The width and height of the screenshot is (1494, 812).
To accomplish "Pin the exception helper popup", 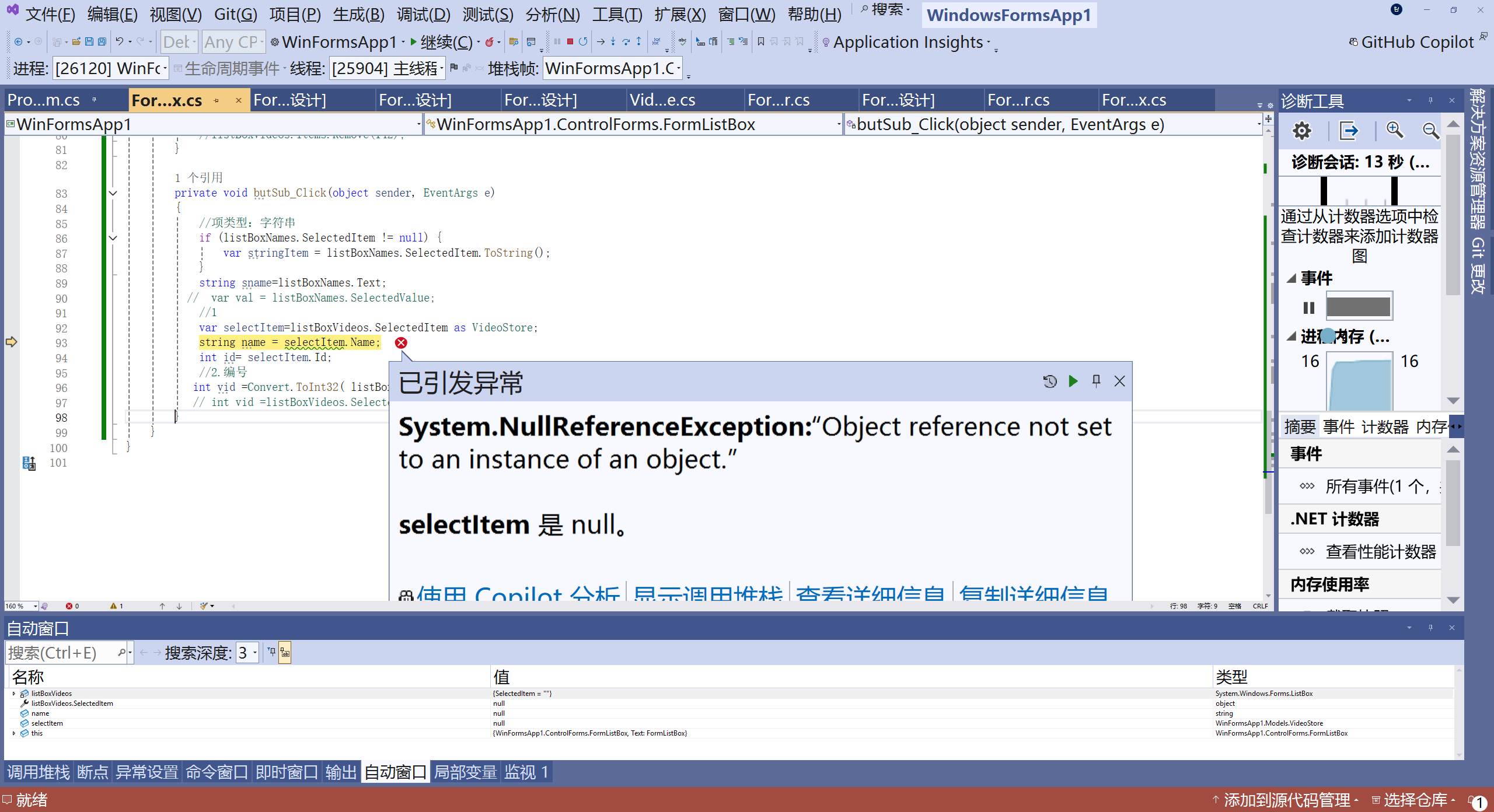I will click(x=1096, y=381).
